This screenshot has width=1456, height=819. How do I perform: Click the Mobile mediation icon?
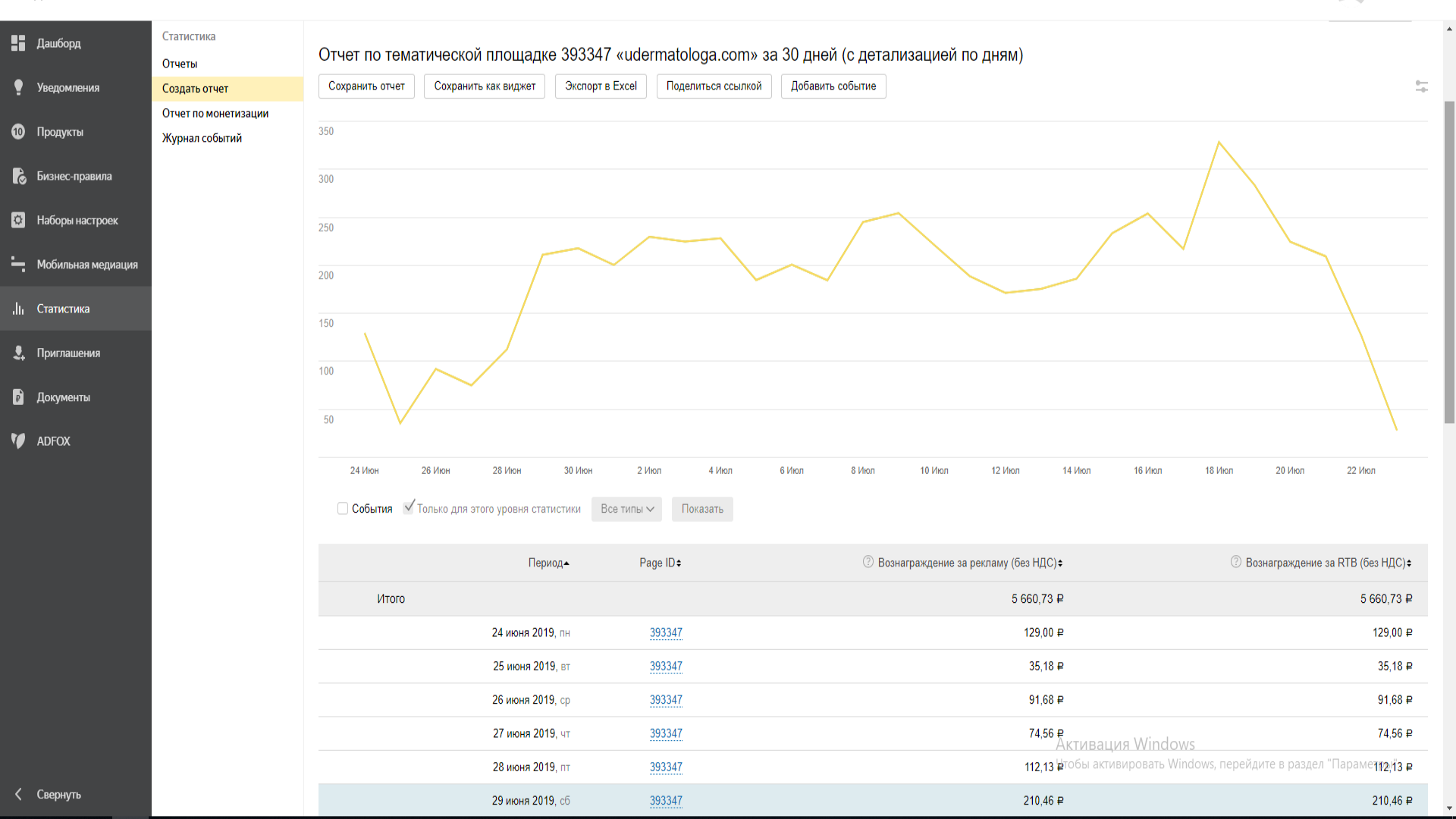(x=18, y=264)
